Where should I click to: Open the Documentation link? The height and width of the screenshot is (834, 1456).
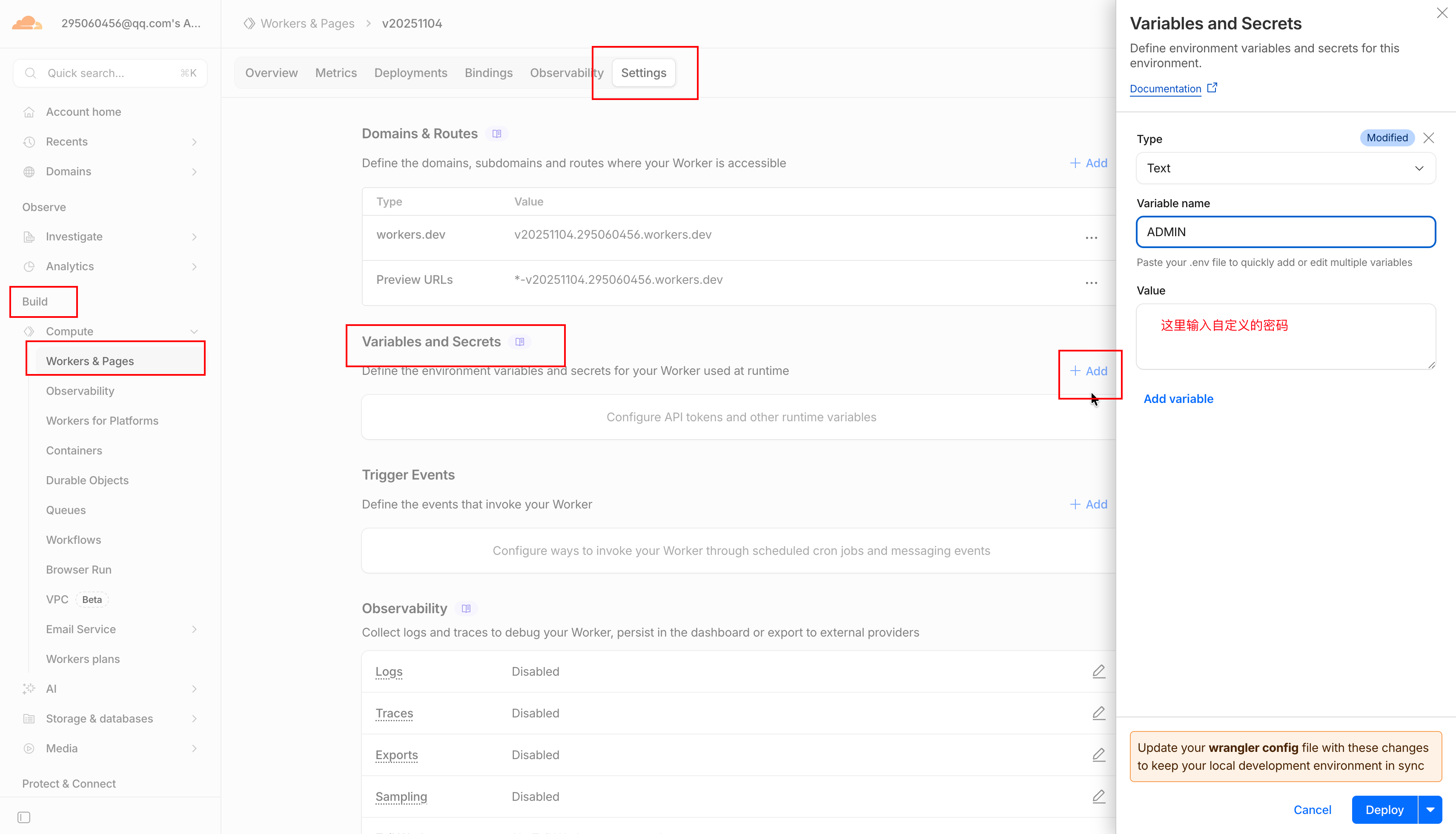coord(1166,89)
